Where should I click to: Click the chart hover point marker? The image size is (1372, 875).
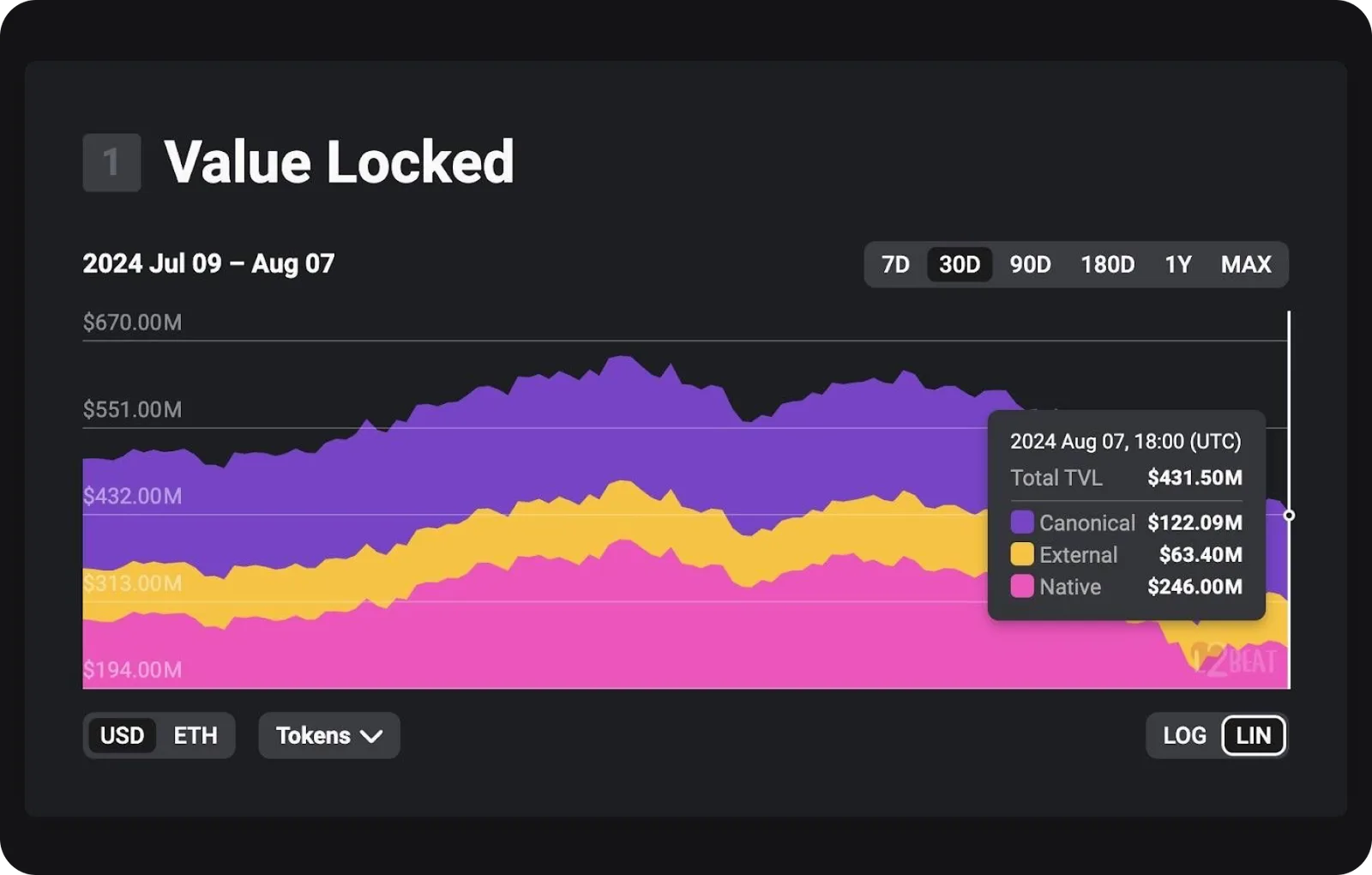coord(1289,516)
